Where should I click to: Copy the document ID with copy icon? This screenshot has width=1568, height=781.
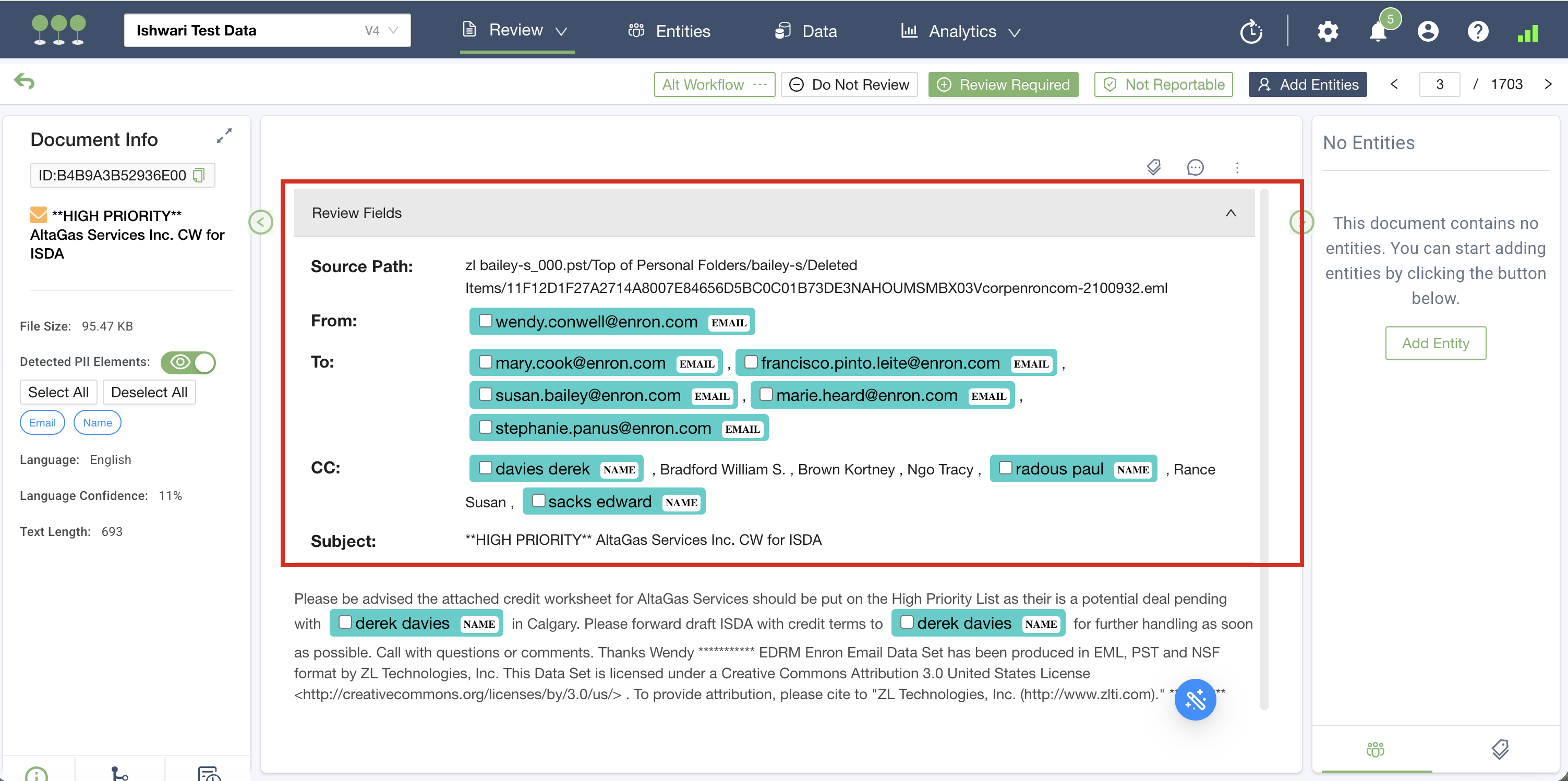tap(198, 176)
